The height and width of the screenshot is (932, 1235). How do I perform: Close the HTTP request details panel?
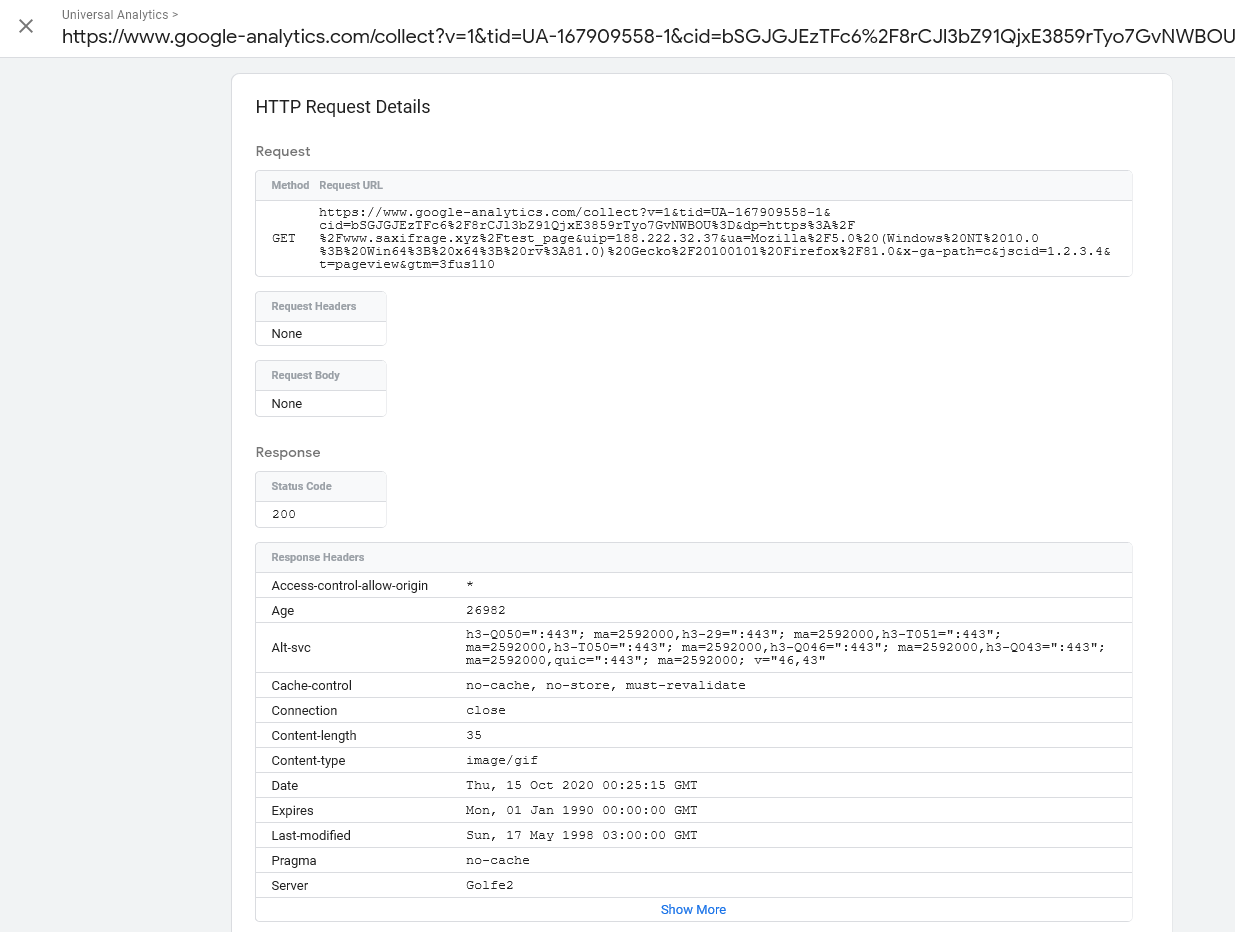tap(26, 26)
